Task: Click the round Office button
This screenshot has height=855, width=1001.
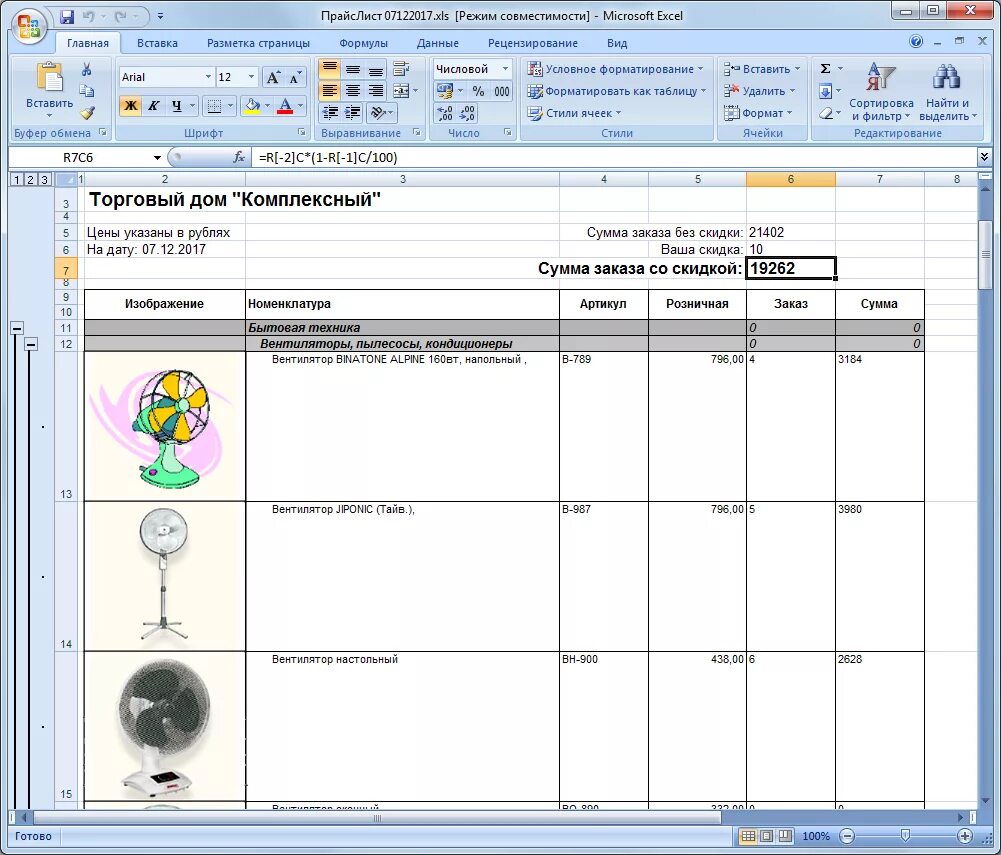Action: point(29,26)
